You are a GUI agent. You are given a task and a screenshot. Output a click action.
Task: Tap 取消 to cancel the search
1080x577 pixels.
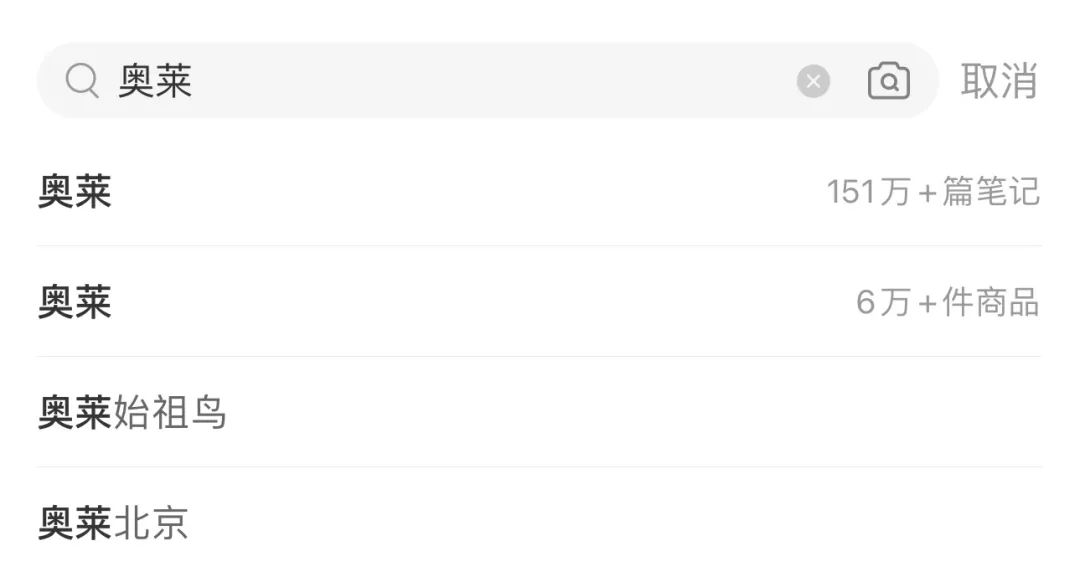(x=999, y=81)
